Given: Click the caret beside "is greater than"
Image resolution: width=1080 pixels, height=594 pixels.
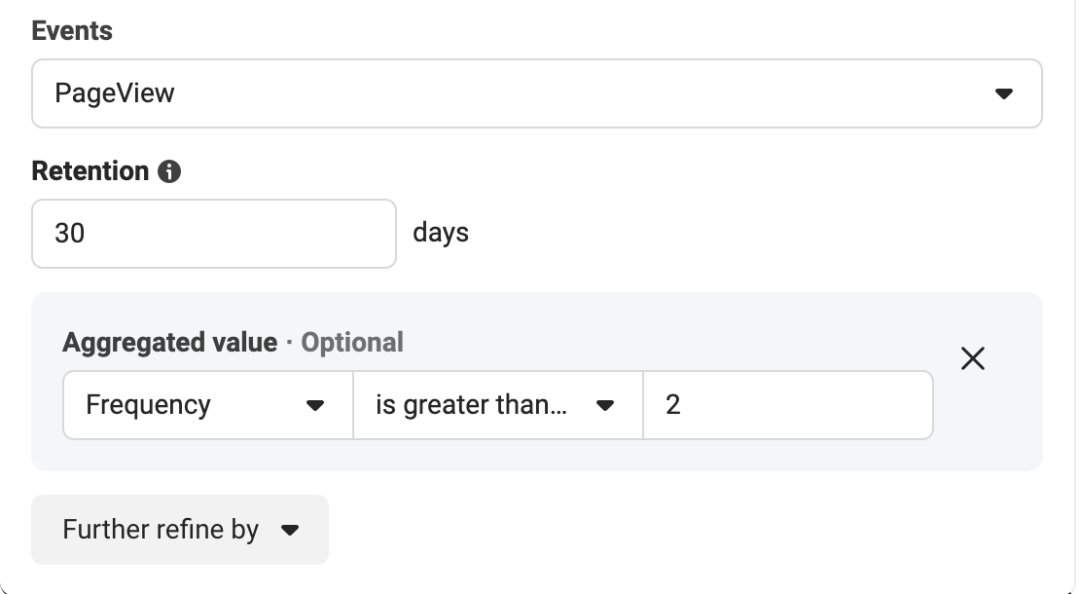Looking at the screenshot, I should tap(603, 406).
